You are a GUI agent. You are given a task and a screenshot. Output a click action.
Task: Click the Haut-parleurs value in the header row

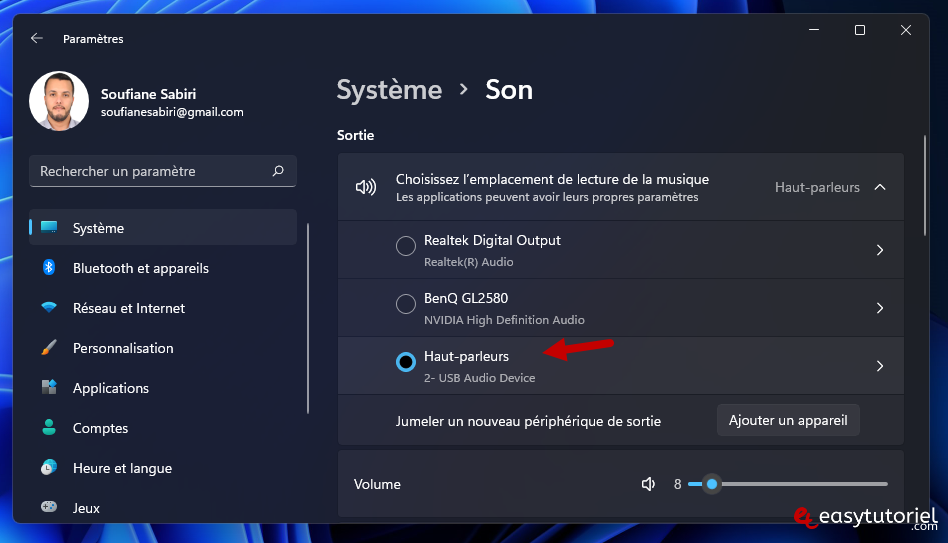[x=817, y=187]
